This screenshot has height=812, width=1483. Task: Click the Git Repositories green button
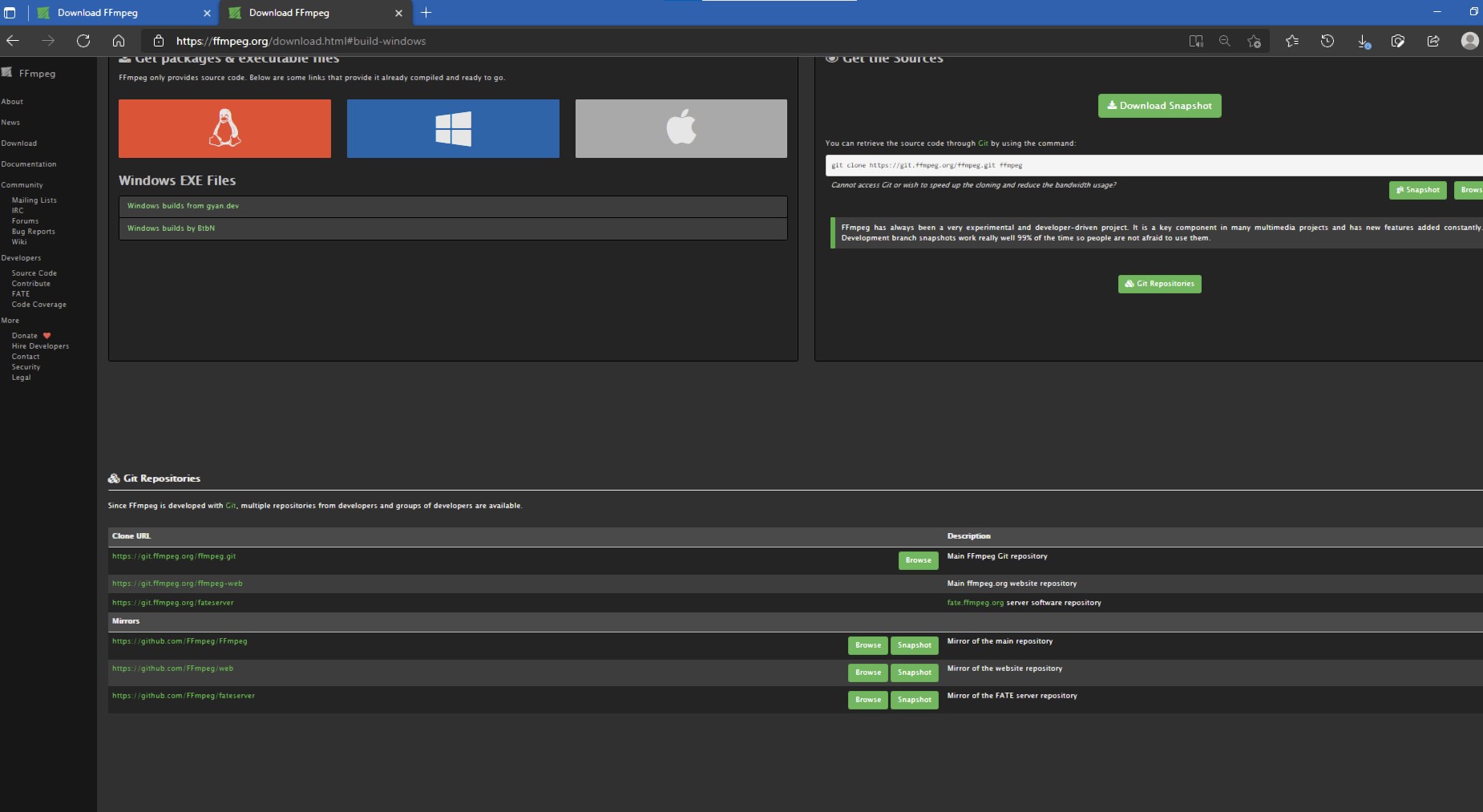(1159, 284)
